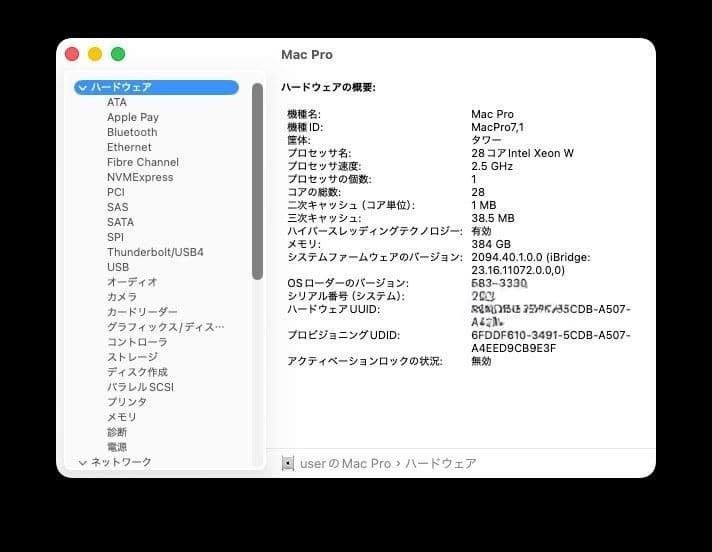Open メモリ details
Screen dimensions: 712x552
click(x=122, y=417)
